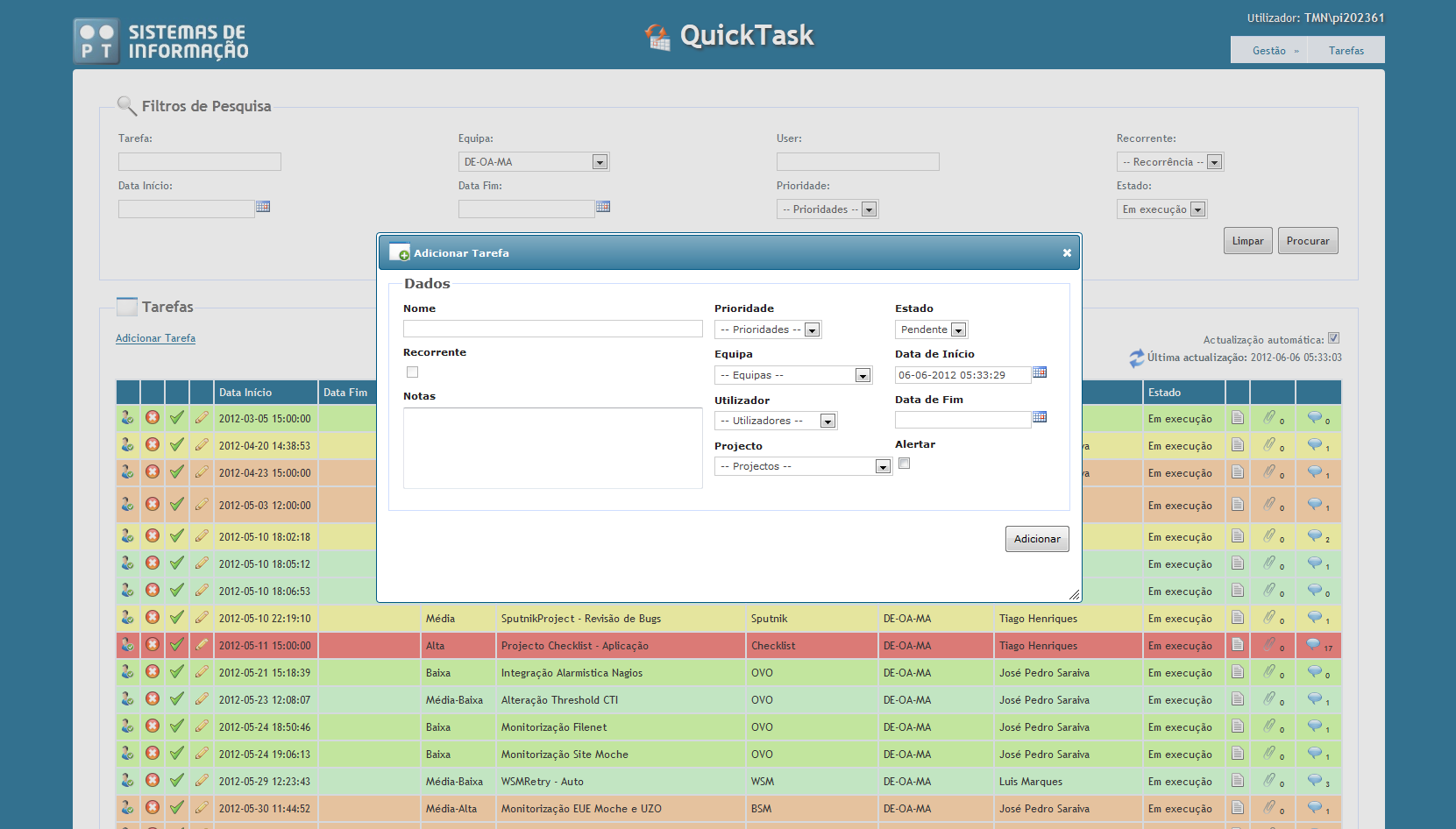Viewport: 1456px width, 829px height.
Task: Click pencil edit icon in 2012-05-03 12:00:00 row
Action: pos(202,504)
